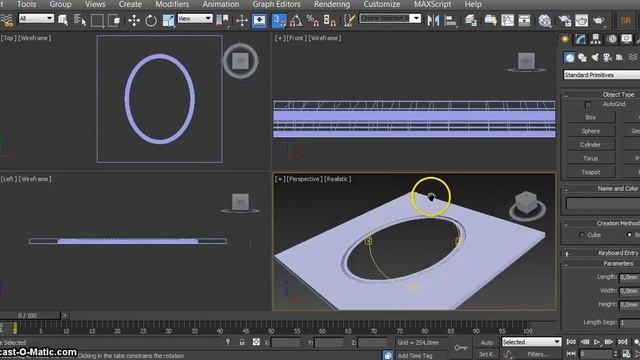The image size is (640, 360).
Task: Open the key filter Selected dropdown
Action: [x=531, y=342]
